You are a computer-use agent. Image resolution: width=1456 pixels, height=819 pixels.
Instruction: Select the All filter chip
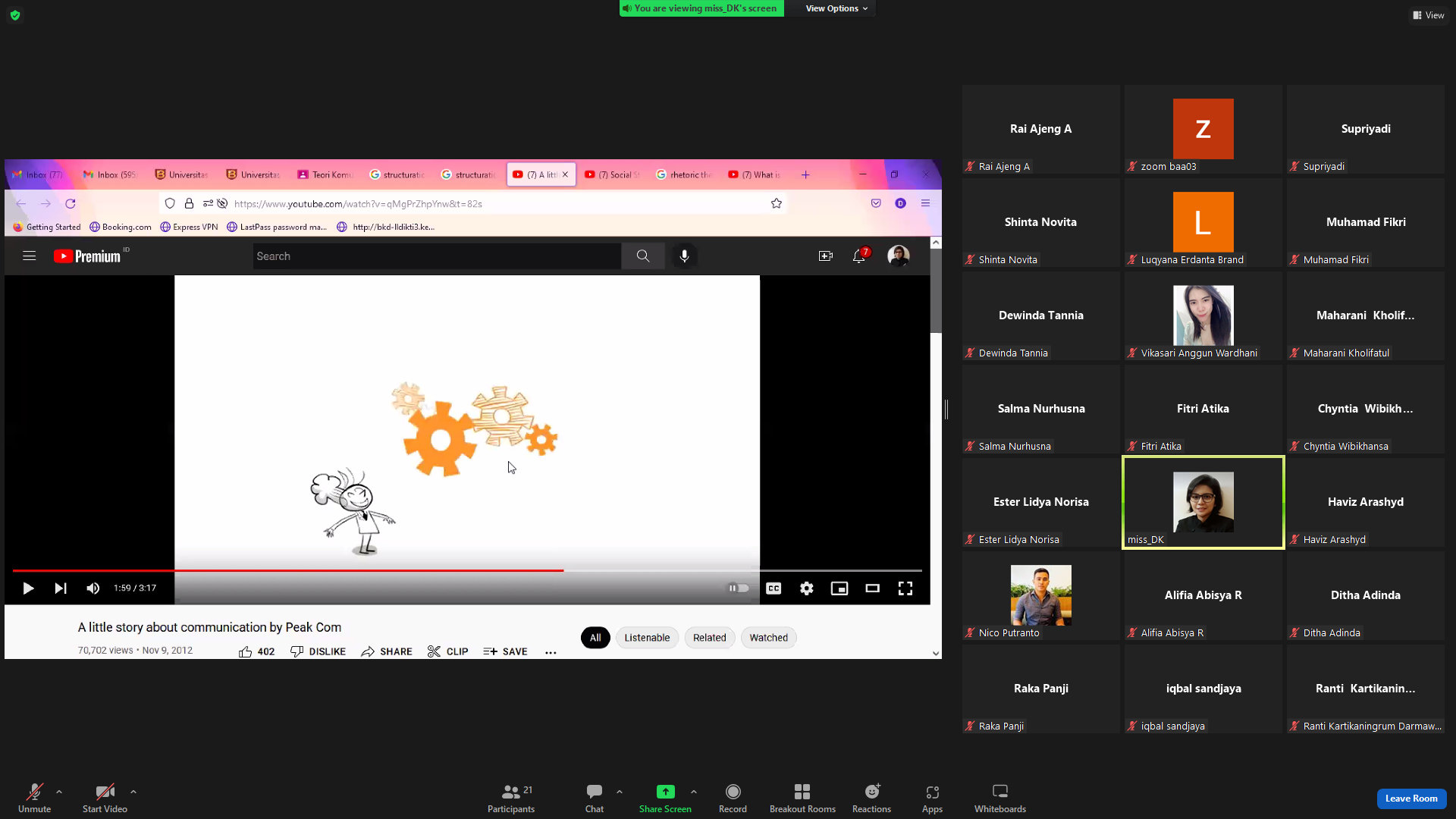pyautogui.click(x=595, y=638)
